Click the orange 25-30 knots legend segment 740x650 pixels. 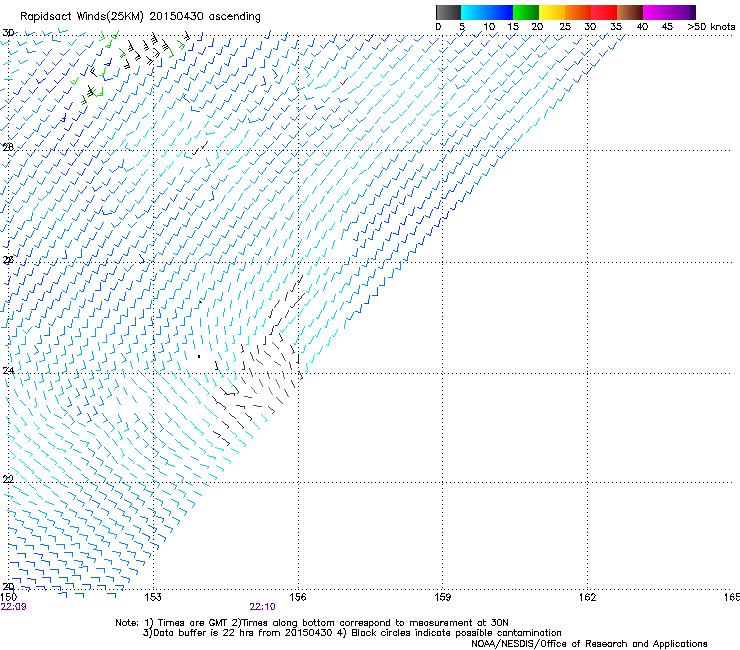tap(578, 12)
